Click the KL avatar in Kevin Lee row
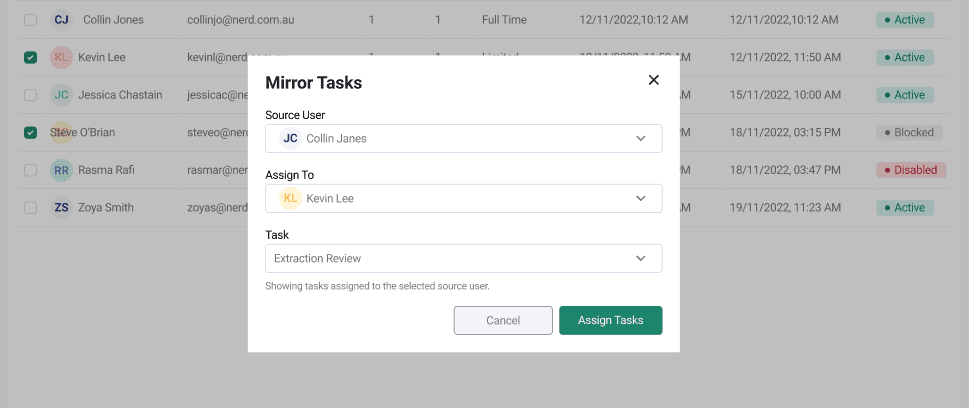This screenshot has width=969, height=408. (x=61, y=57)
